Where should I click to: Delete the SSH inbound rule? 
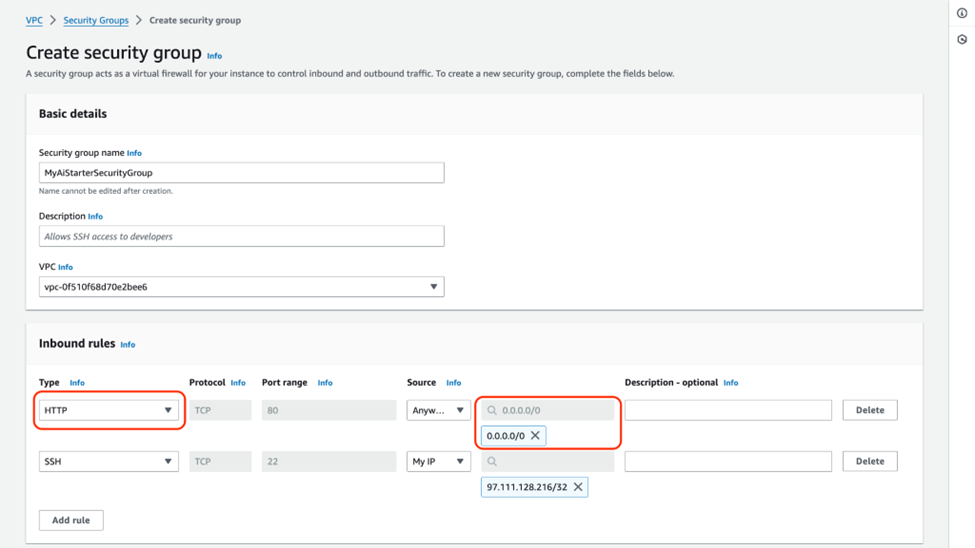point(869,461)
